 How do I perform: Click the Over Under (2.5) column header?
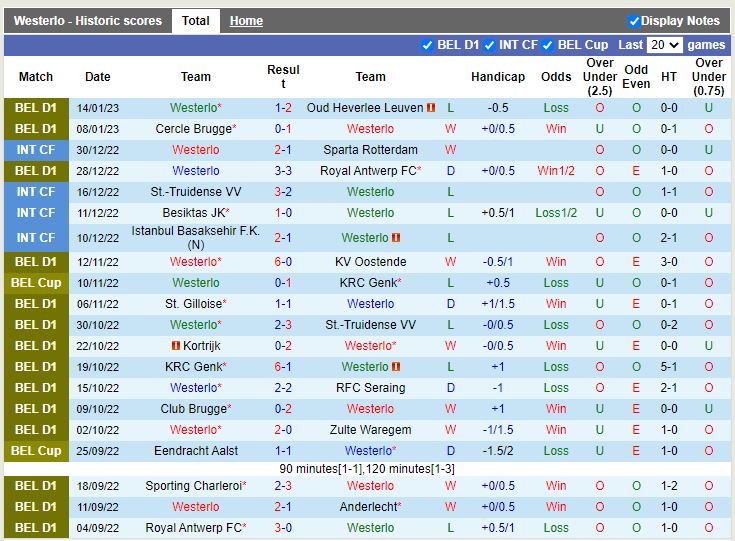click(600, 77)
